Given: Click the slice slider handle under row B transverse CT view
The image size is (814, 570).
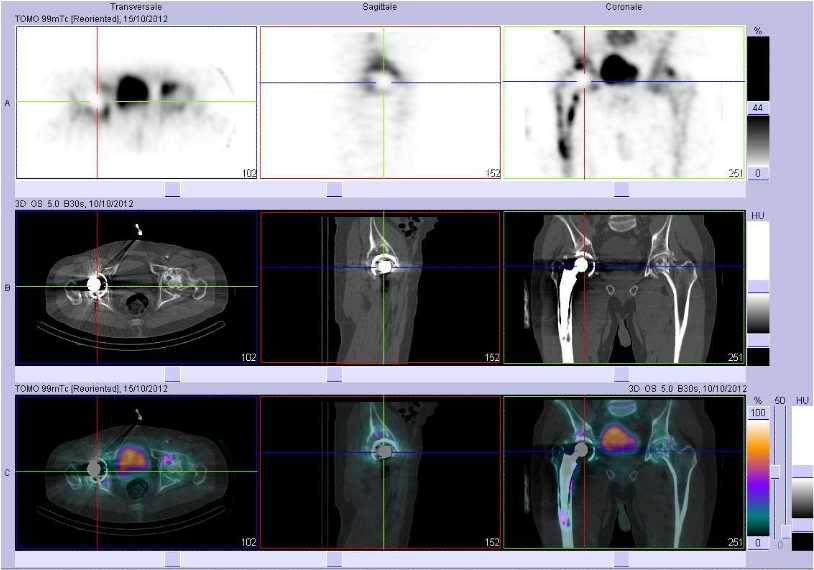Looking at the screenshot, I should pyautogui.click(x=172, y=374).
